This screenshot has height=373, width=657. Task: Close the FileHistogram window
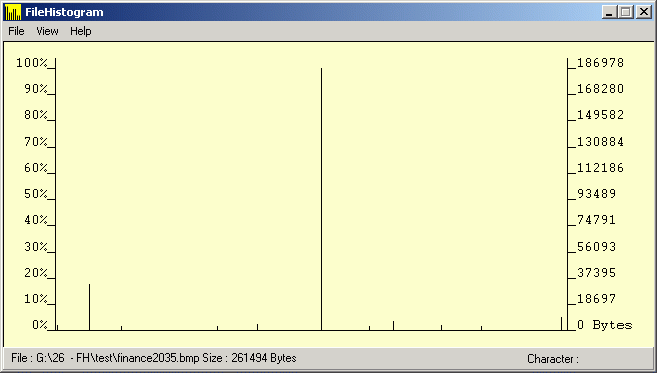coord(643,12)
